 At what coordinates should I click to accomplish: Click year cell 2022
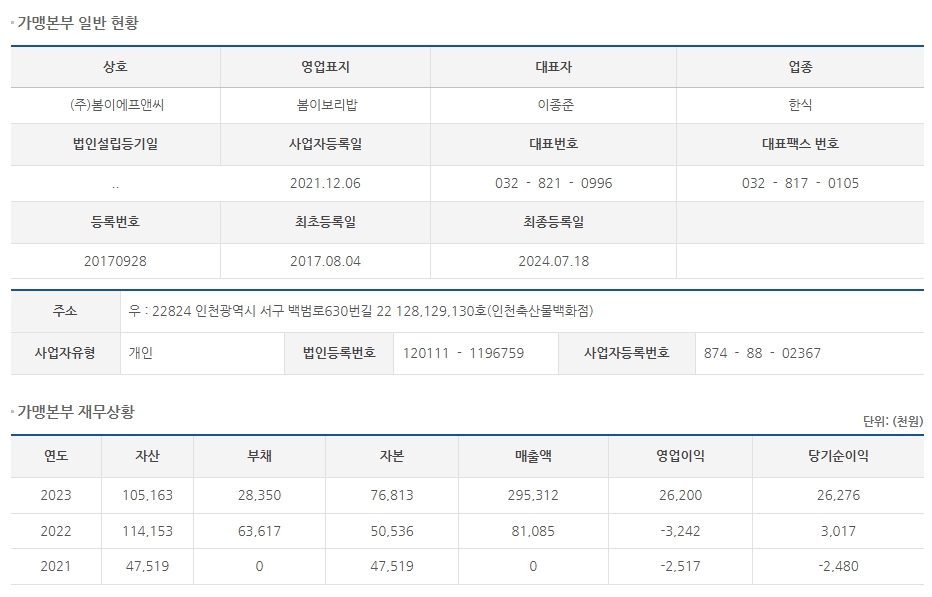click(56, 531)
